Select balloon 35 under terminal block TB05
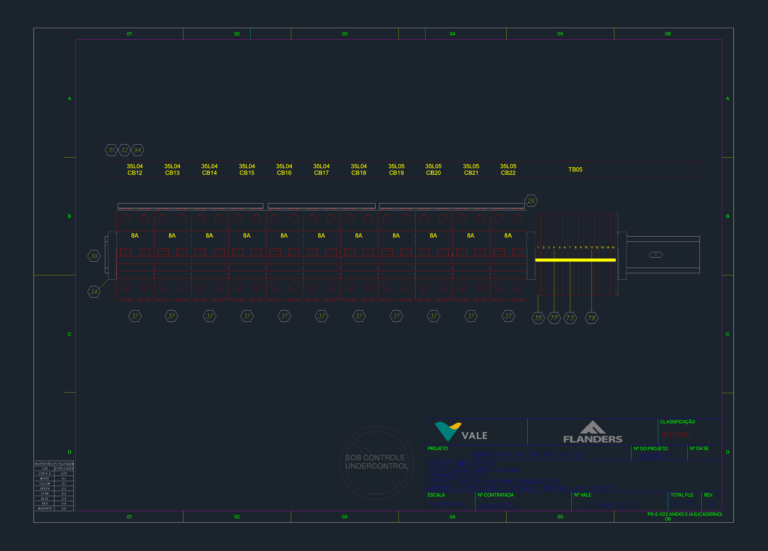This screenshot has height=551, width=768. [538, 318]
